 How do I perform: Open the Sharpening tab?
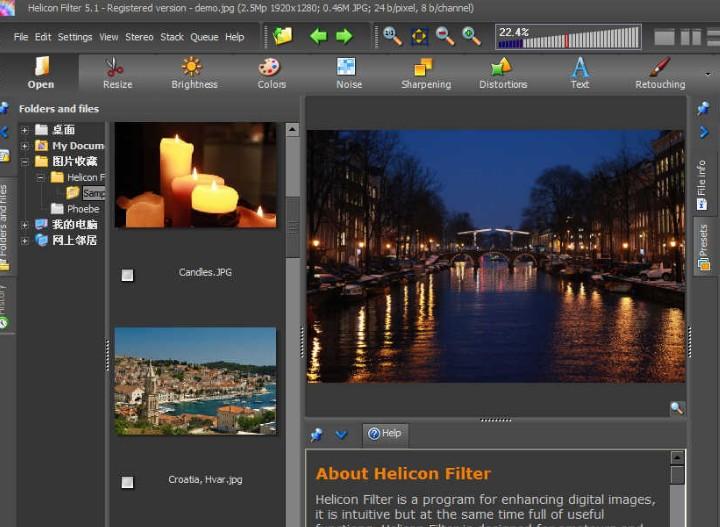(x=426, y=73)
